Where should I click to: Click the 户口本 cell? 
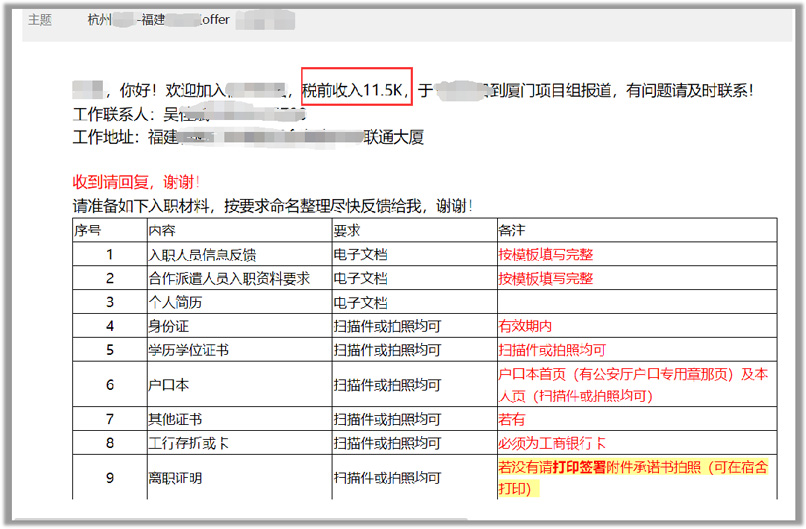(166, 385)
